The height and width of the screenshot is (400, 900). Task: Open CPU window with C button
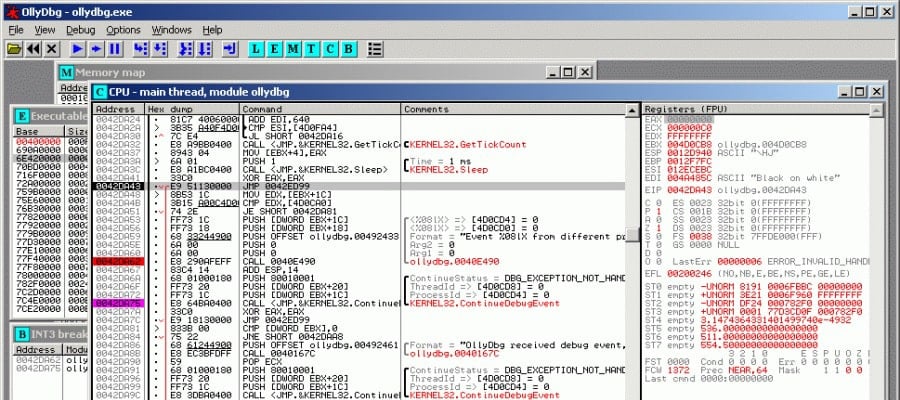[x=329, y=49]
